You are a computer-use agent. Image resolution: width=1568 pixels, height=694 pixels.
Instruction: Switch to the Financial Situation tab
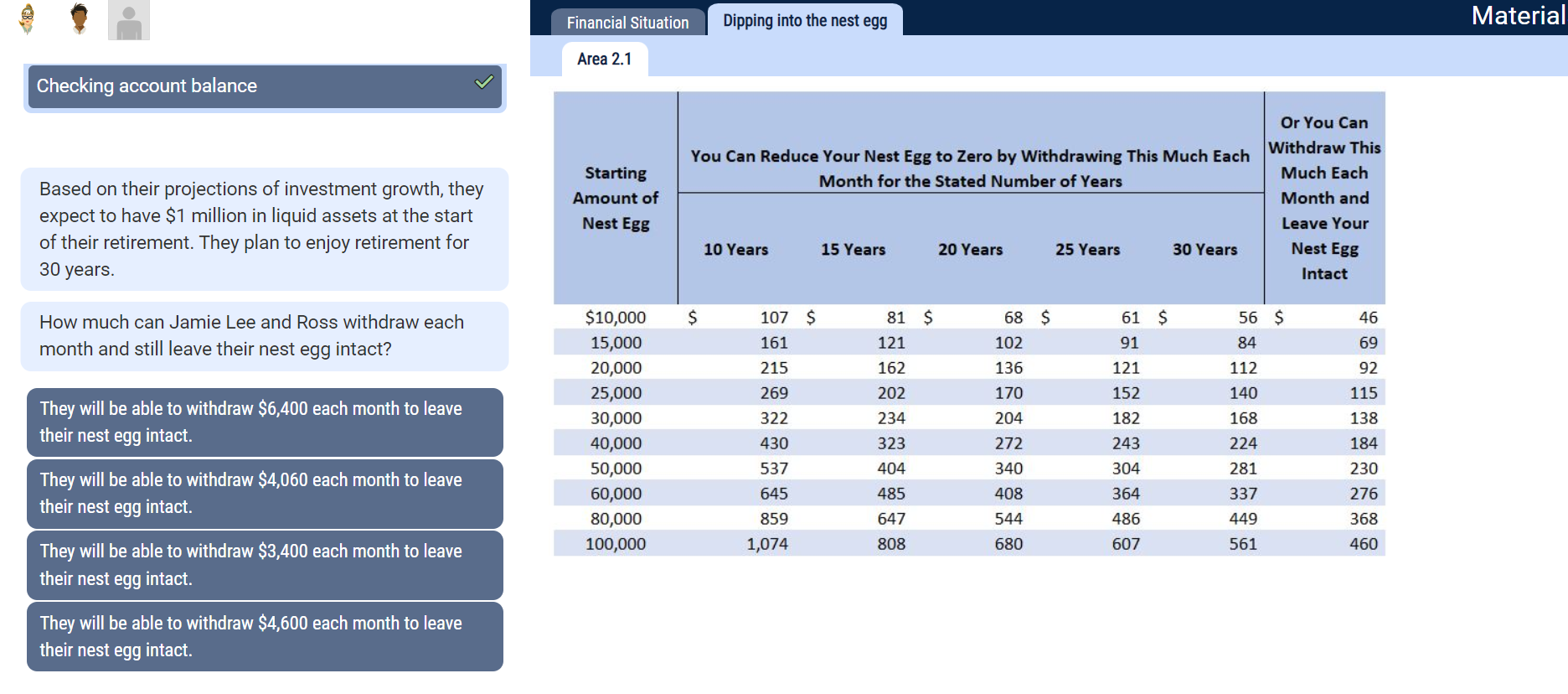point(627,23)
